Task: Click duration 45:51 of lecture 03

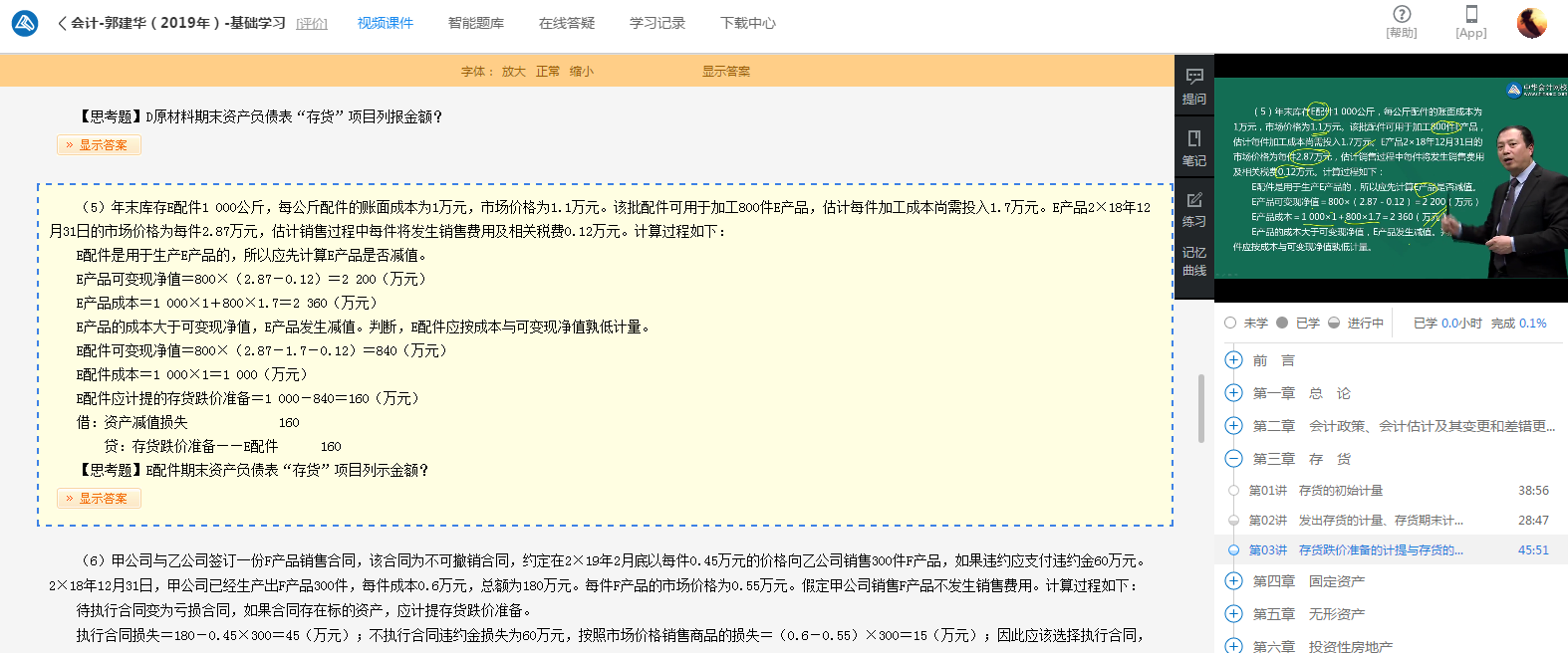Action: (x=1533, y=550)
